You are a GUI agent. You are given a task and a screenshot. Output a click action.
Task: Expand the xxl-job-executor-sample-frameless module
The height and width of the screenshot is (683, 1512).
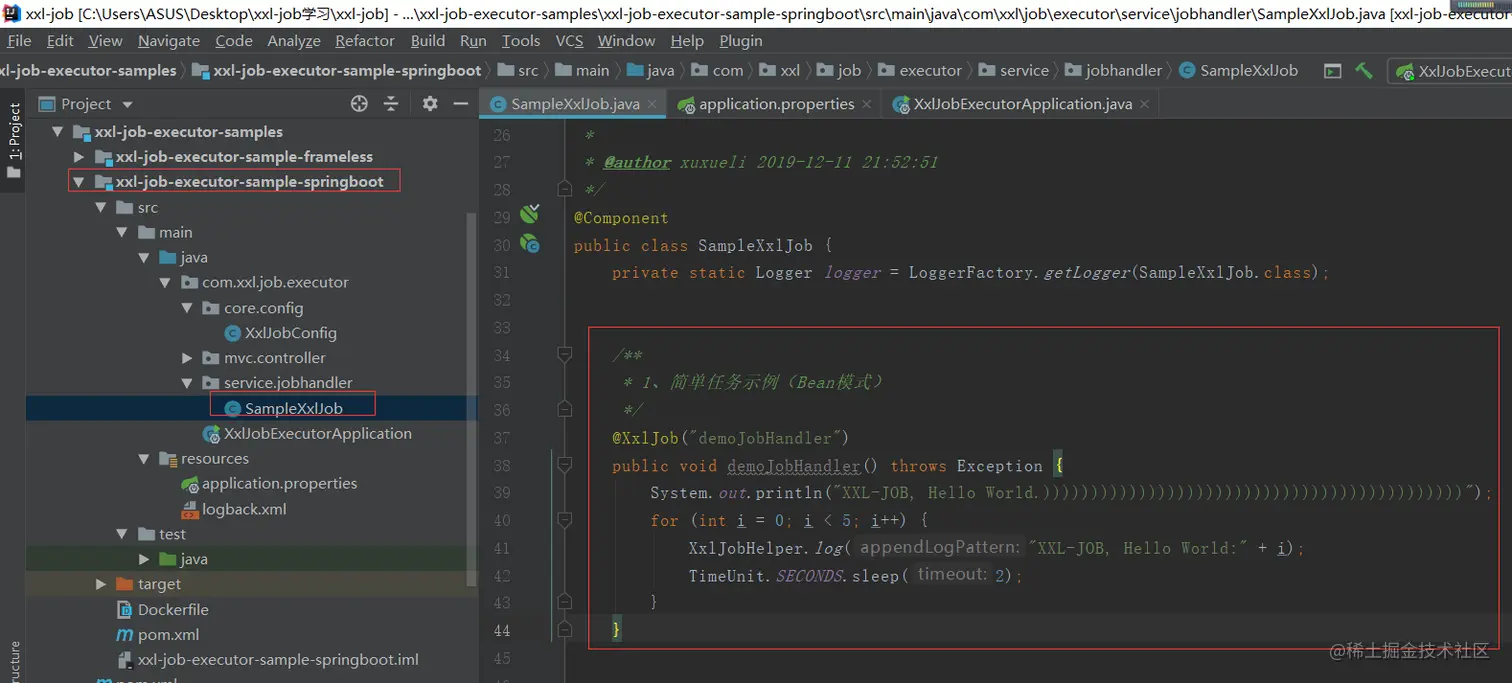coord(79,157)
